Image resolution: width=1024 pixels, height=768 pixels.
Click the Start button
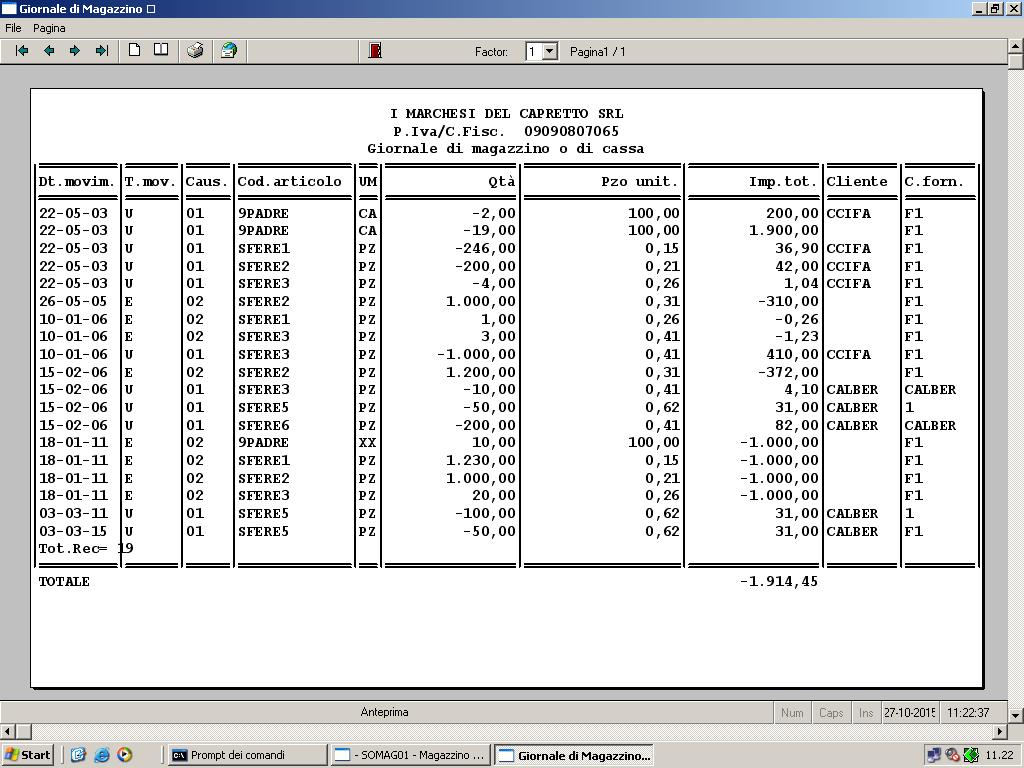pyautogui.click(x=27, y=755)
